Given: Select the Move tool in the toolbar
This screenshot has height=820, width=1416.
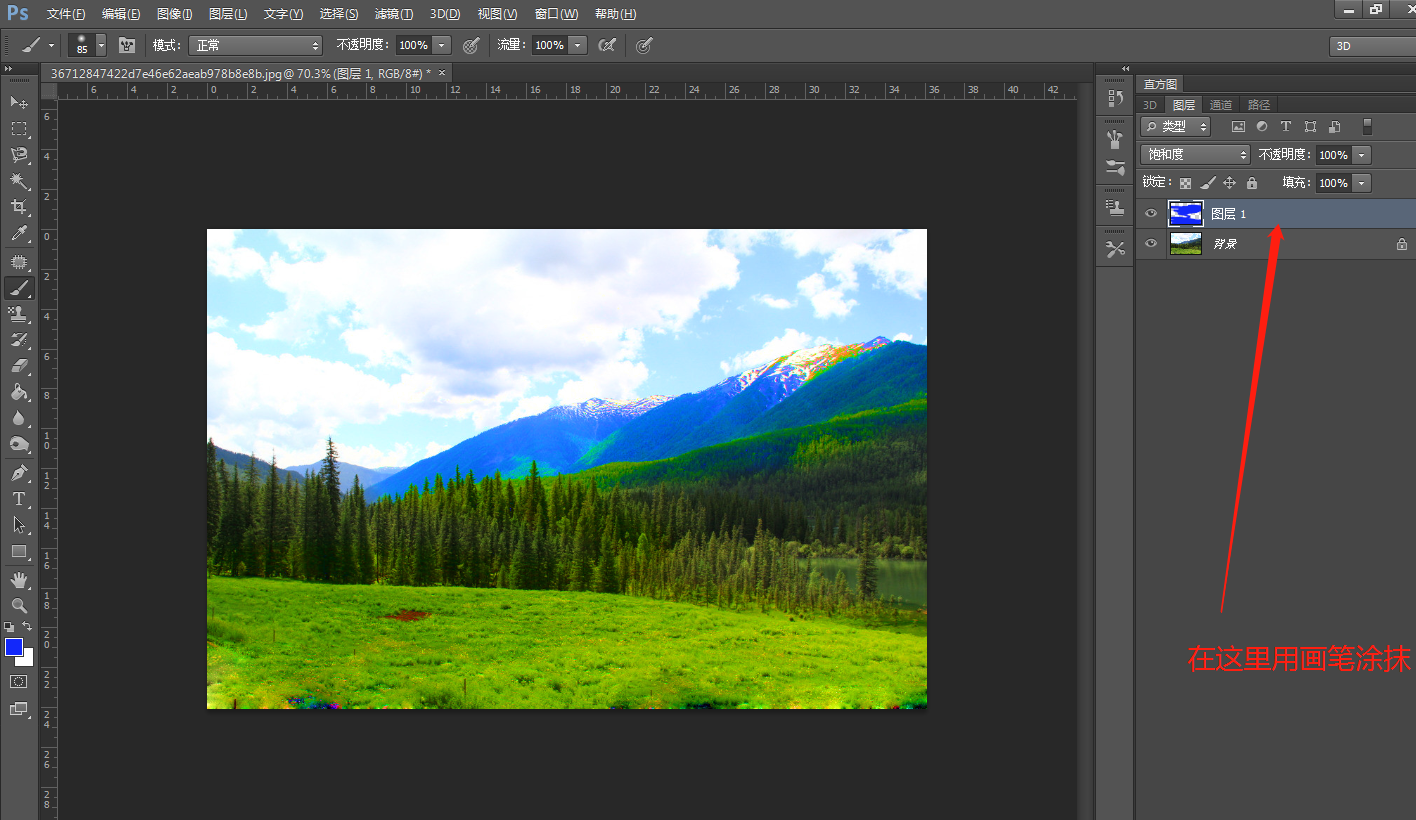Looking at the screenshot, I should [19, 102].
